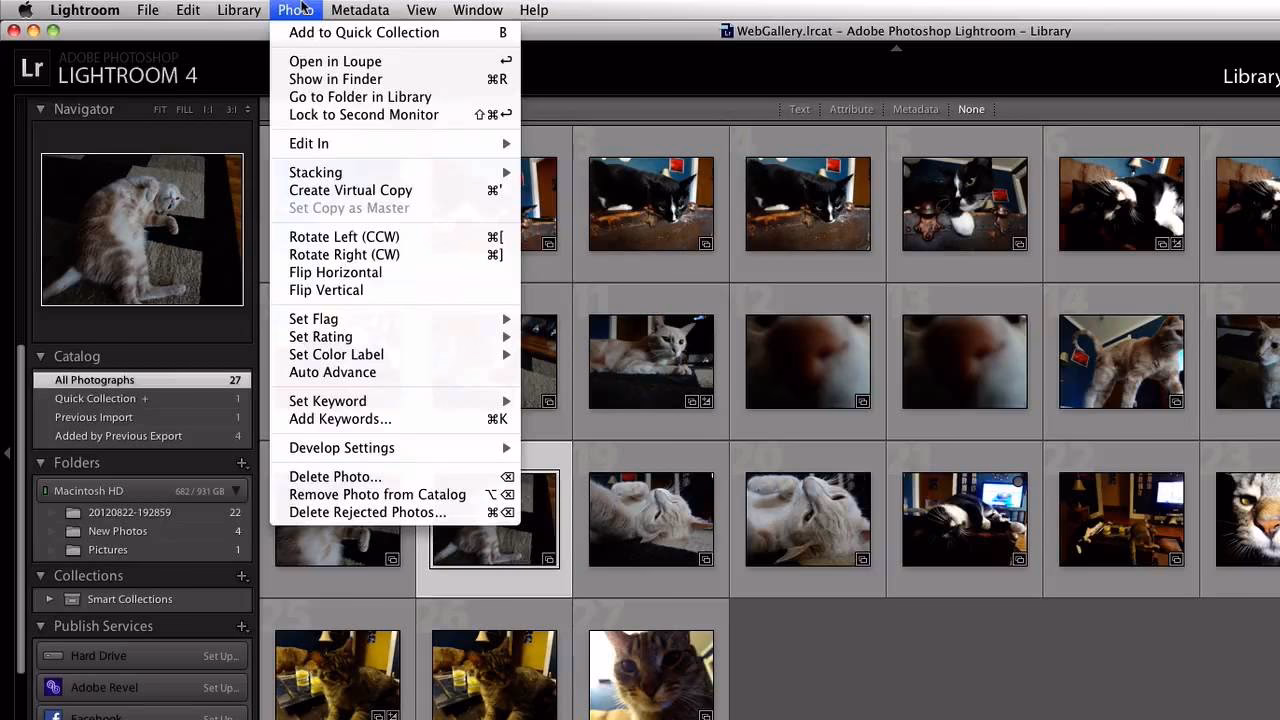
Task: Enable the Metadata filter
Action: (x=915, y=109)
